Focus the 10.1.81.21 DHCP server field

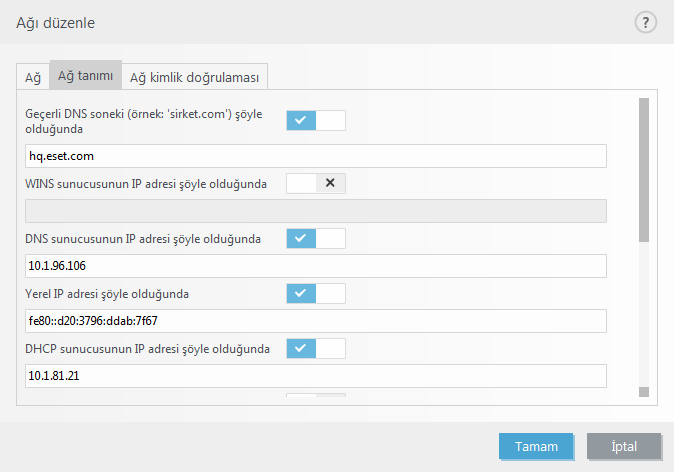[315, 376]
